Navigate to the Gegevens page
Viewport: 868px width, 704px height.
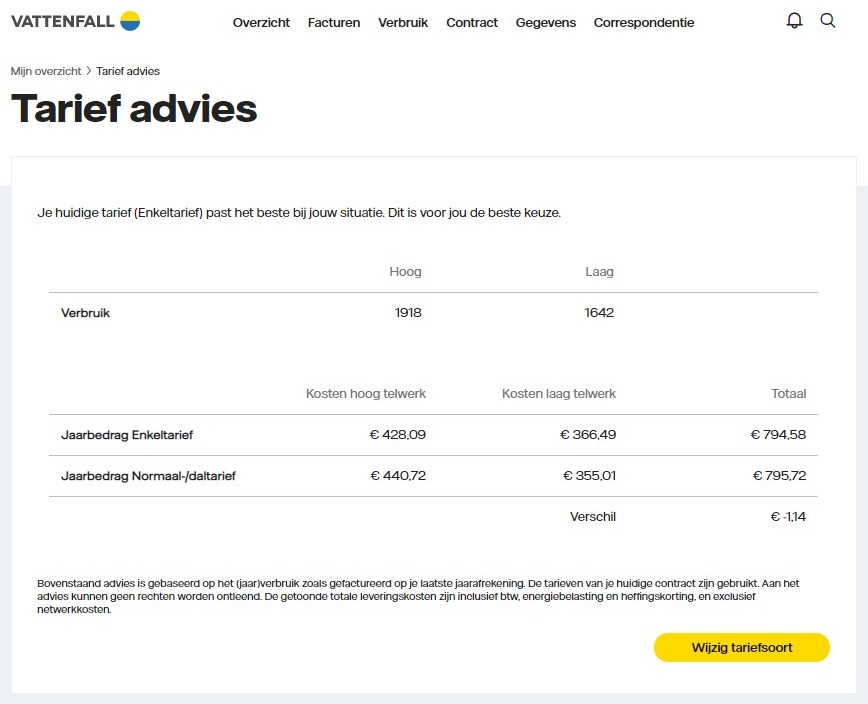click(x=546, y=23)
